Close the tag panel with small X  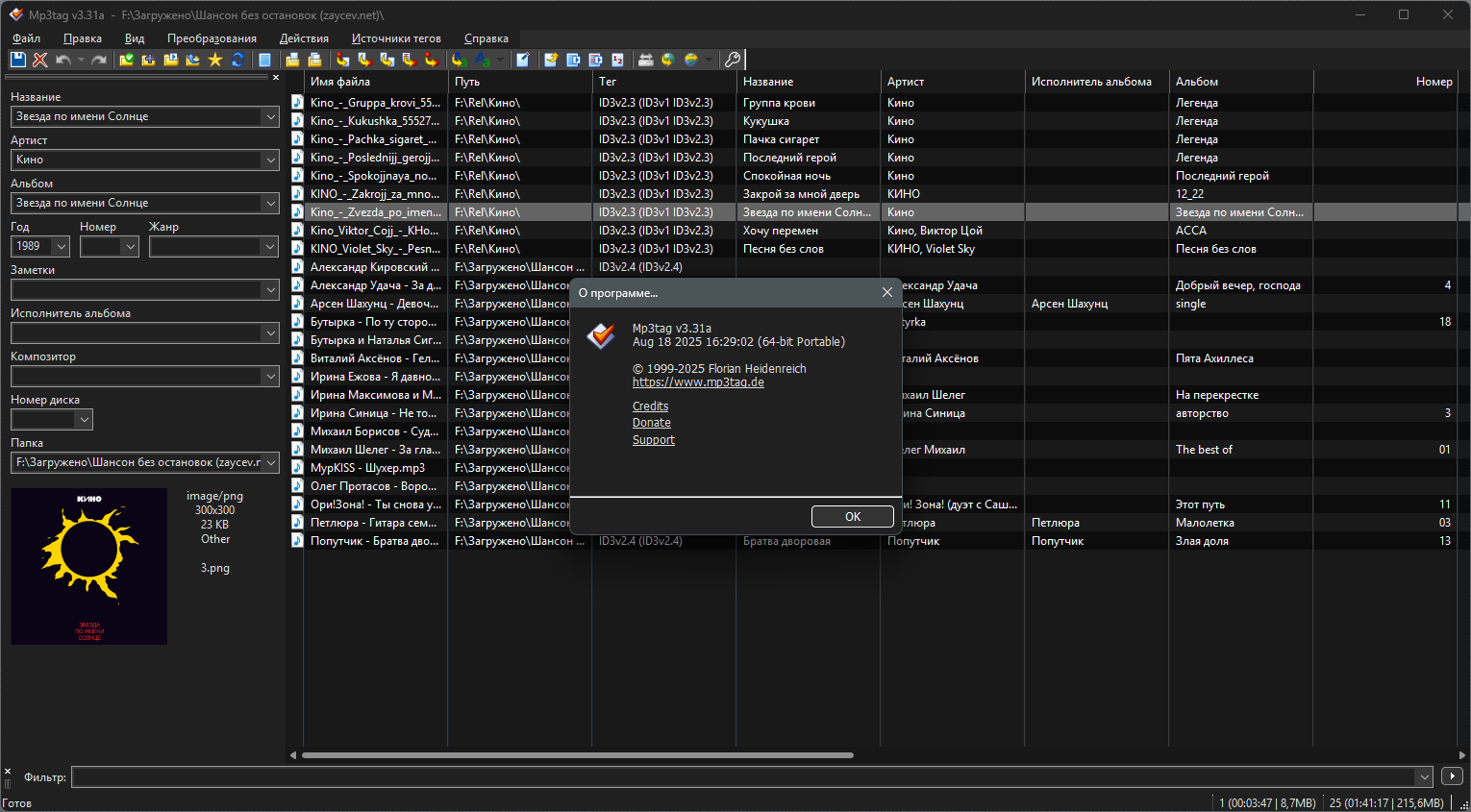click(276, 78)
